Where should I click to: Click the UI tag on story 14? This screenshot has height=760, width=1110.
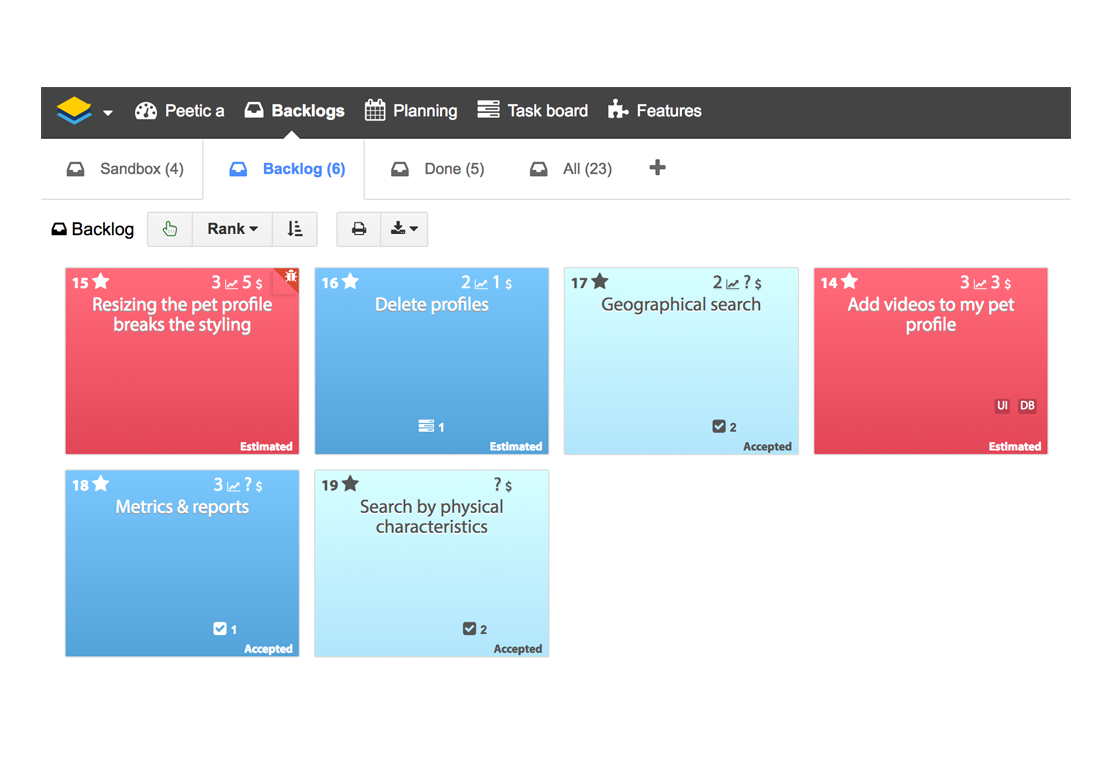tap(1002, 405)
